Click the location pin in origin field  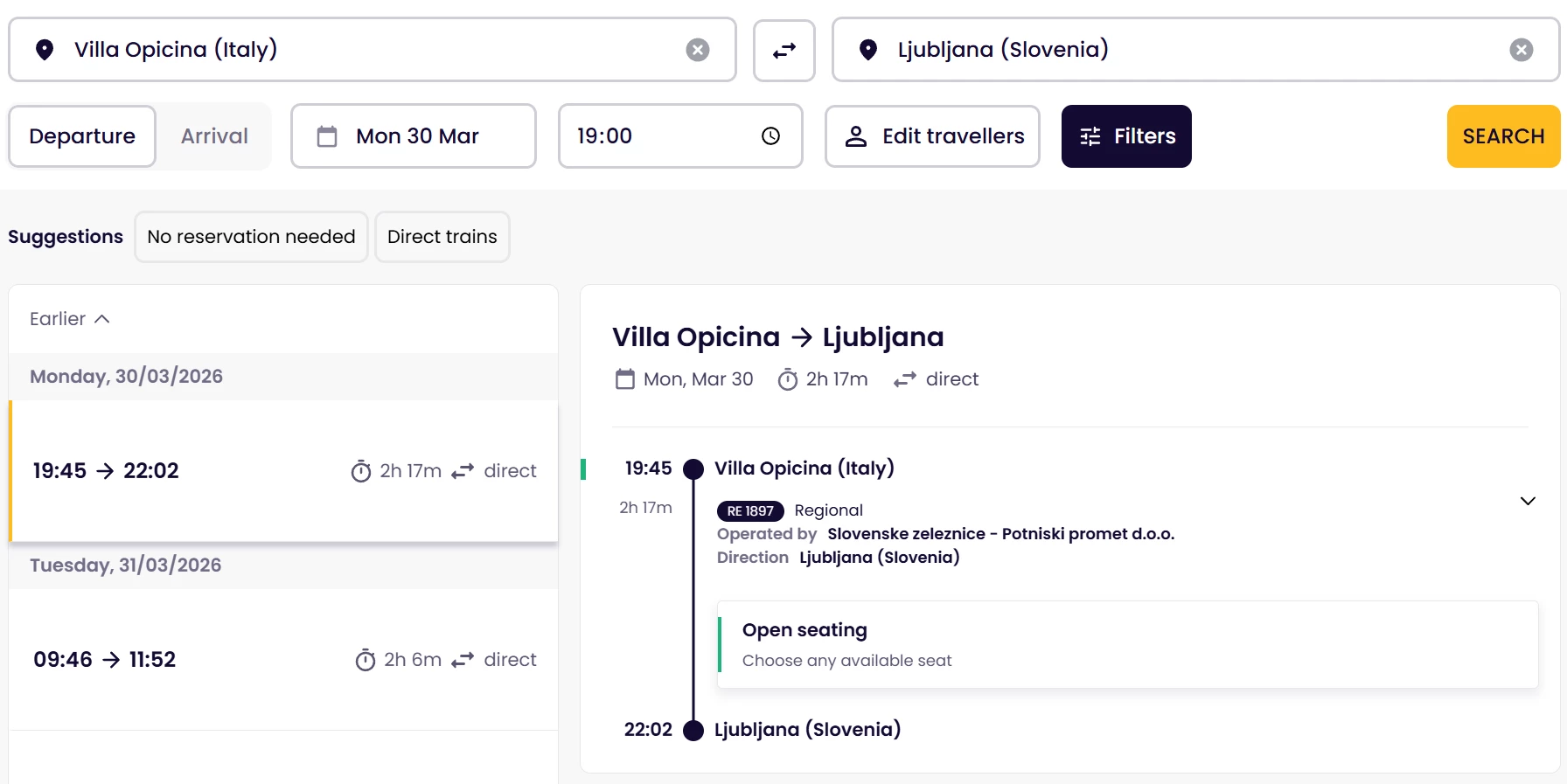[45, 50]
